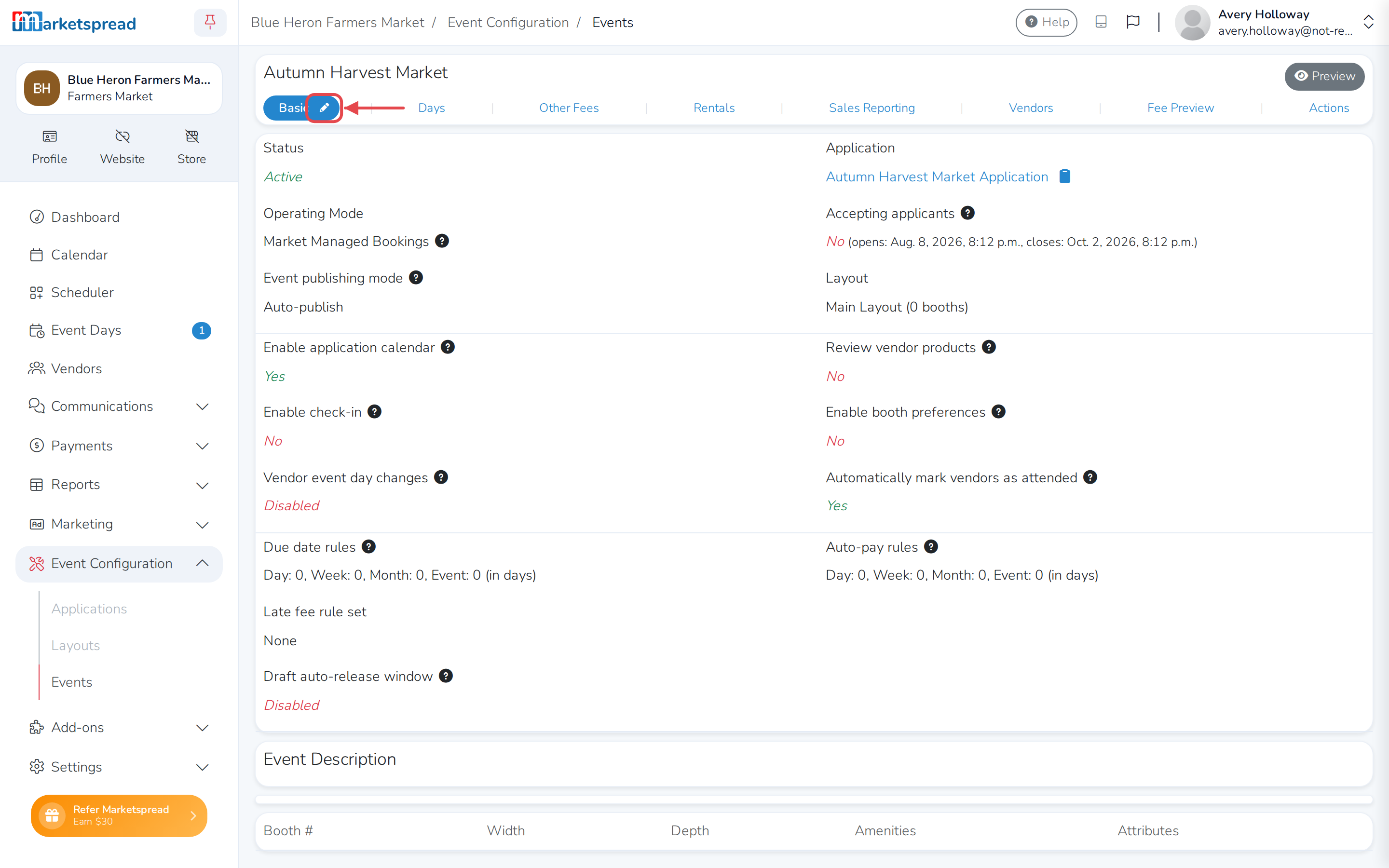1389x868 pixels.
Task: Open the Actions tab
Action: [1329, 108]
